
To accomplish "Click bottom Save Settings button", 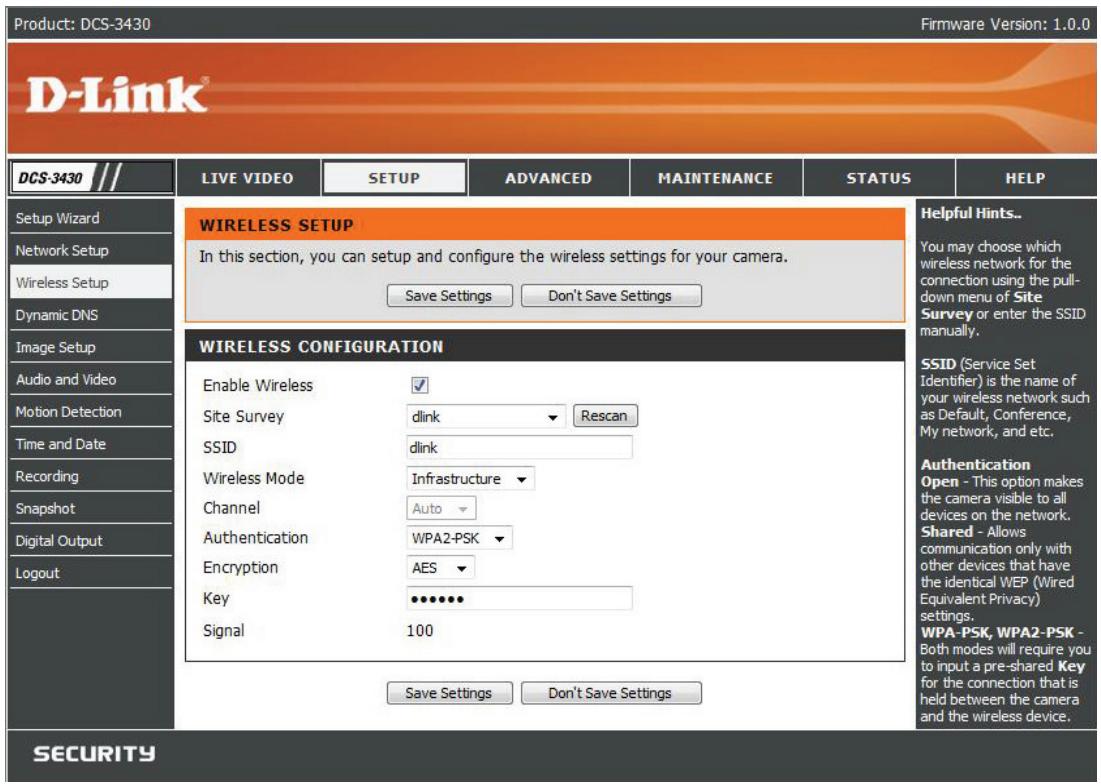I will 449,693.
